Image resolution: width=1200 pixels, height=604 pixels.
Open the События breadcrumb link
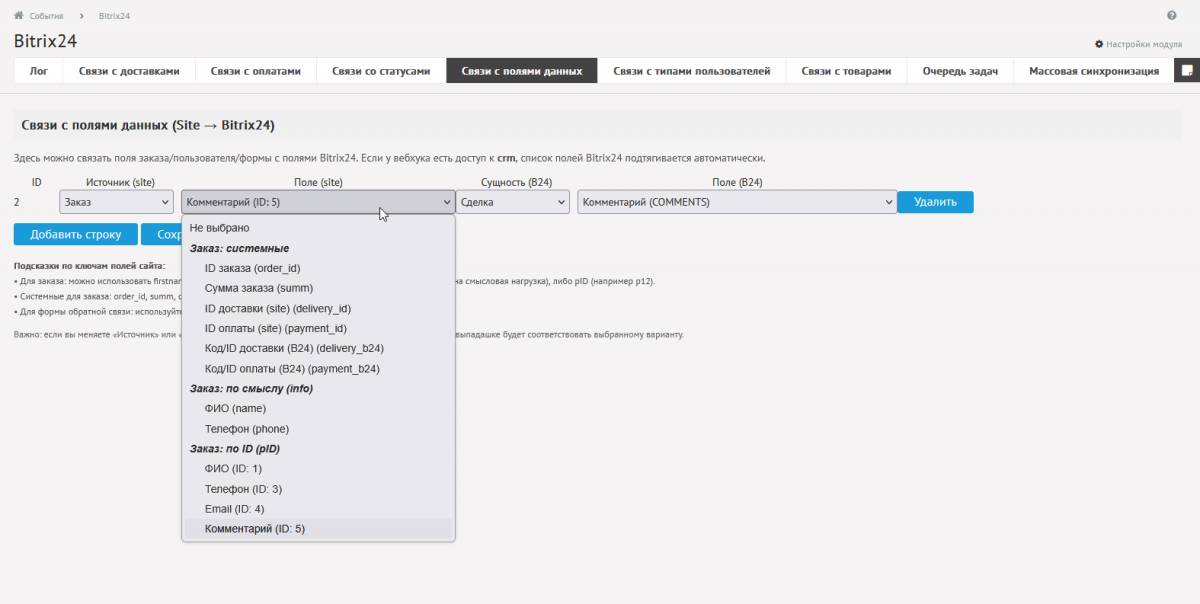46,16
